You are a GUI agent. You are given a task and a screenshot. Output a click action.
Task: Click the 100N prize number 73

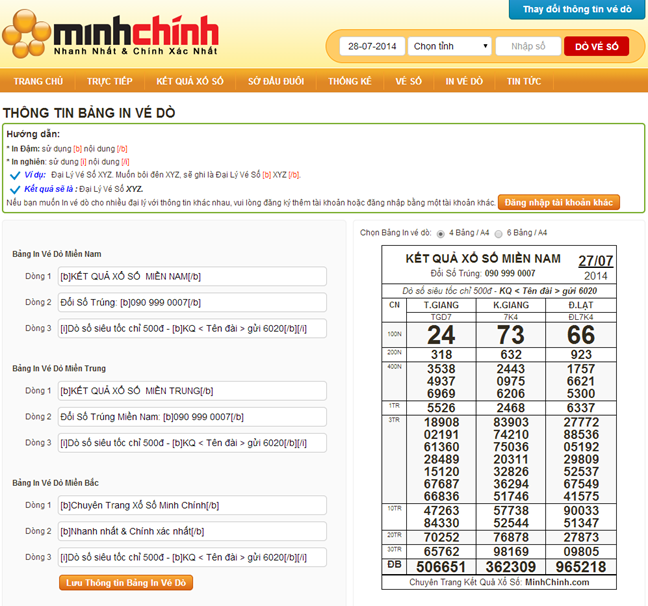coord(511,335)
